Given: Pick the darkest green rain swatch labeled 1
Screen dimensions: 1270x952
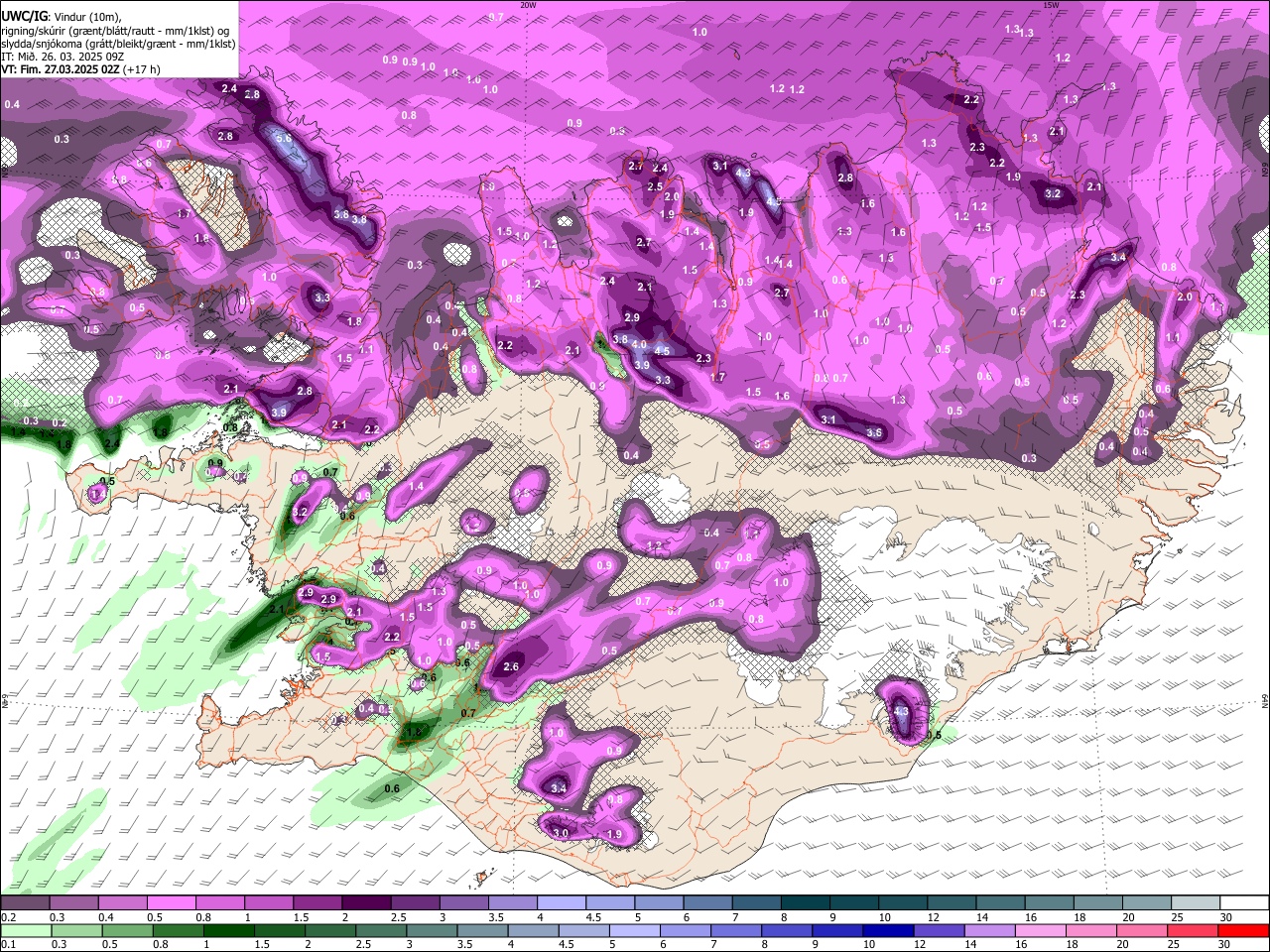Looking at the screenshot, I should pyautogui.click(x=229, y=931).
